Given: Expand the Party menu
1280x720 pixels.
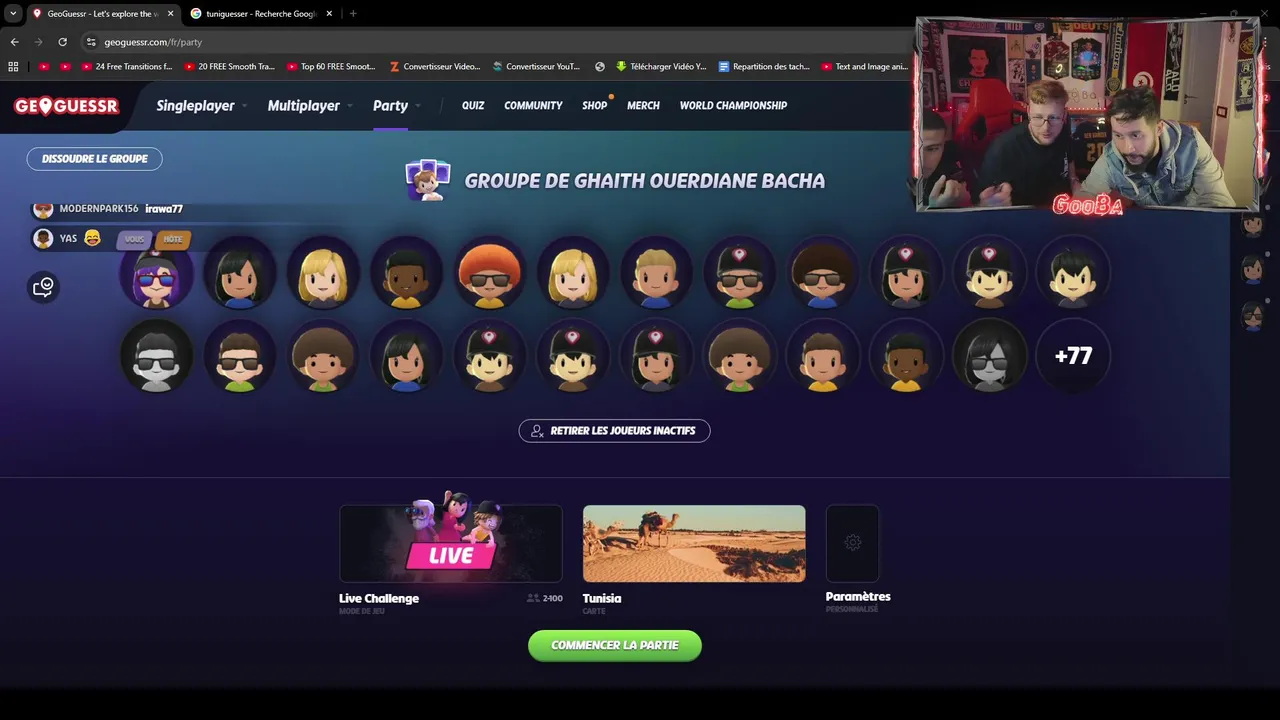Looking at the screenshot, I should 396,106.
